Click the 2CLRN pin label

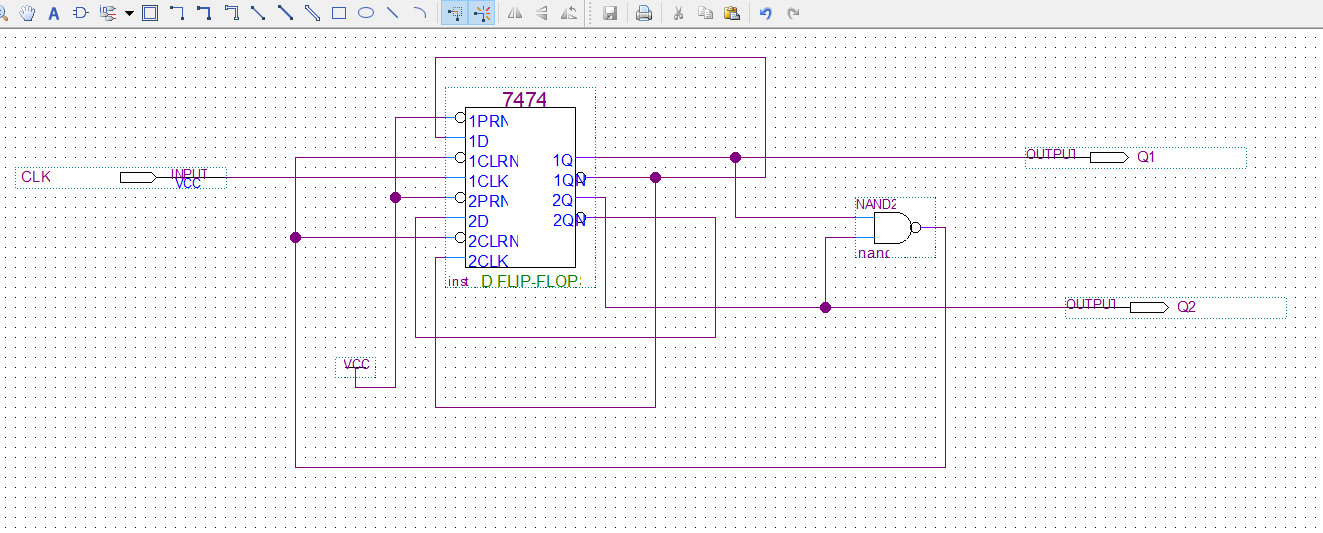pos(493,241)
